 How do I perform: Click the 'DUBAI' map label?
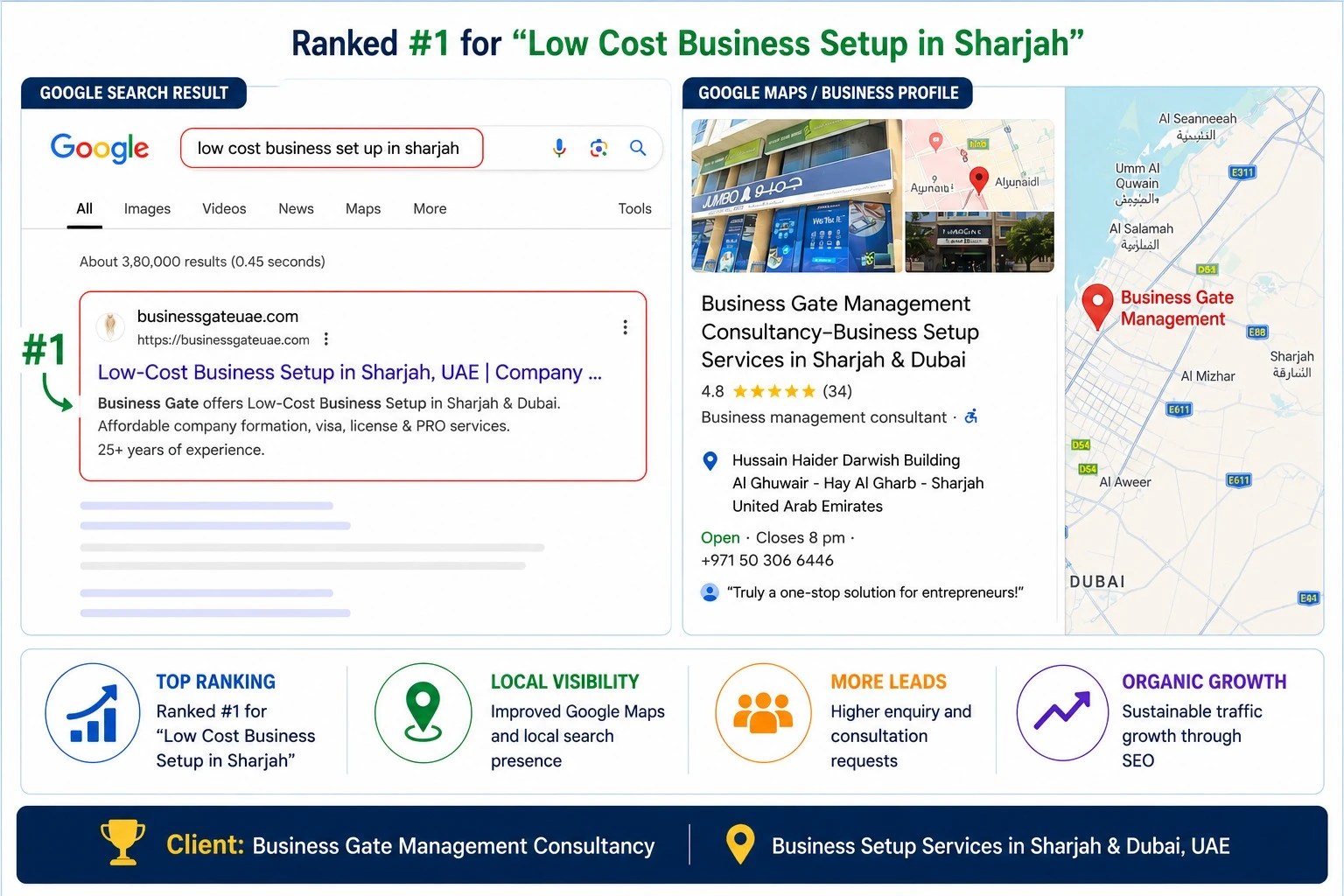(1097, 582)
